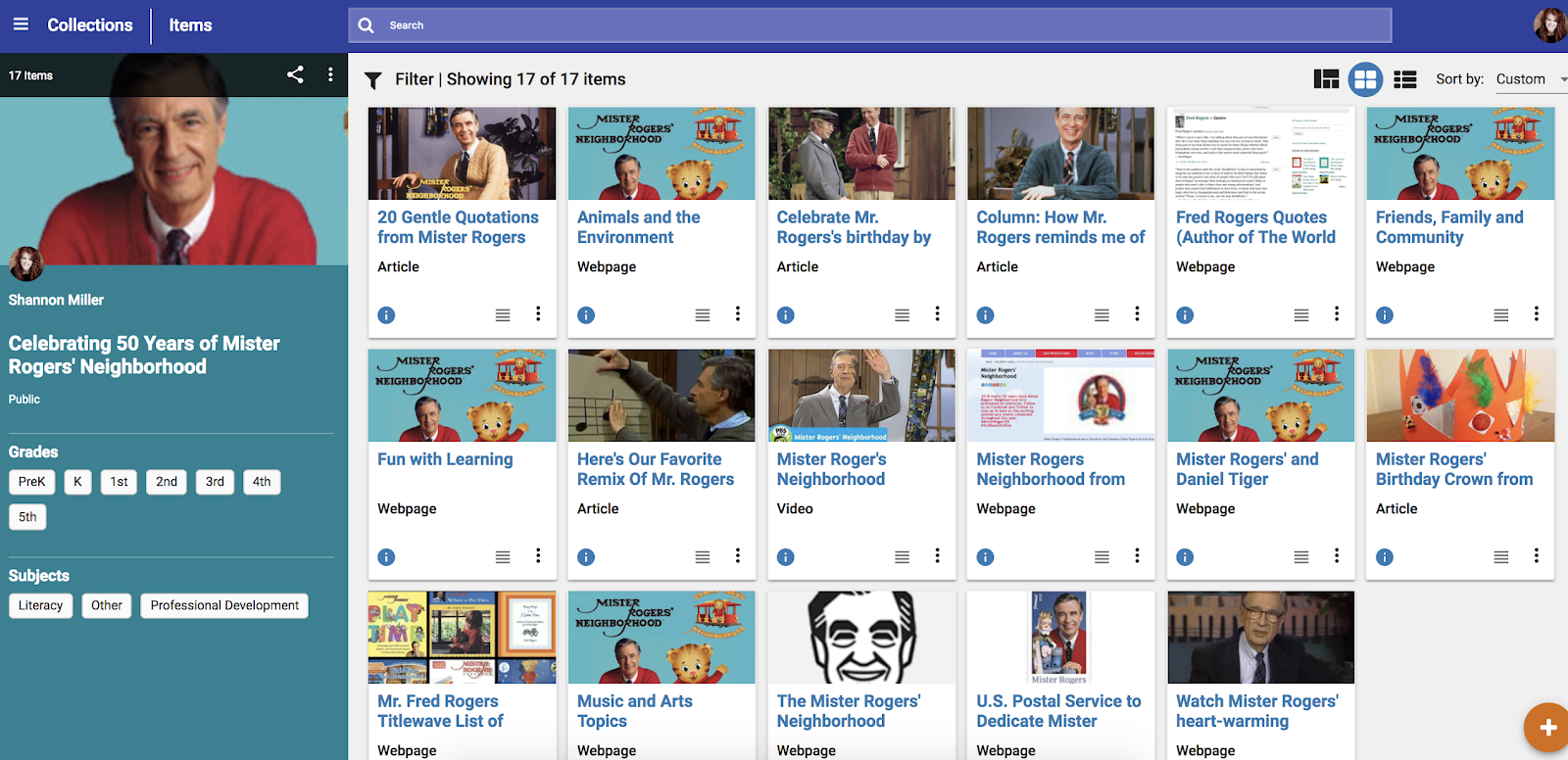Open three-dot menu on Celebrate Mr. Rogers's birthday card

tap(937, 313)
